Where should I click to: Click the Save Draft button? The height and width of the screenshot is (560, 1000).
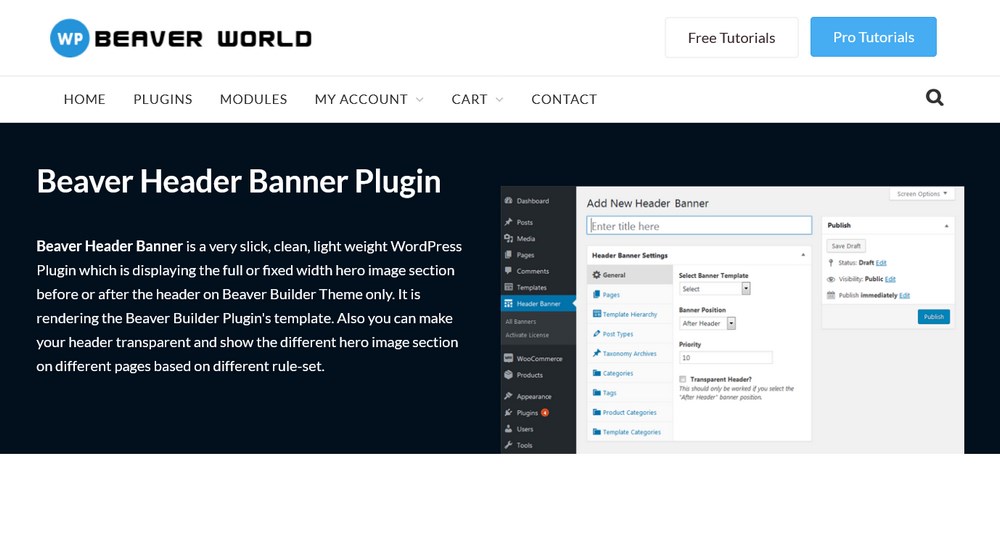[846, 246]
